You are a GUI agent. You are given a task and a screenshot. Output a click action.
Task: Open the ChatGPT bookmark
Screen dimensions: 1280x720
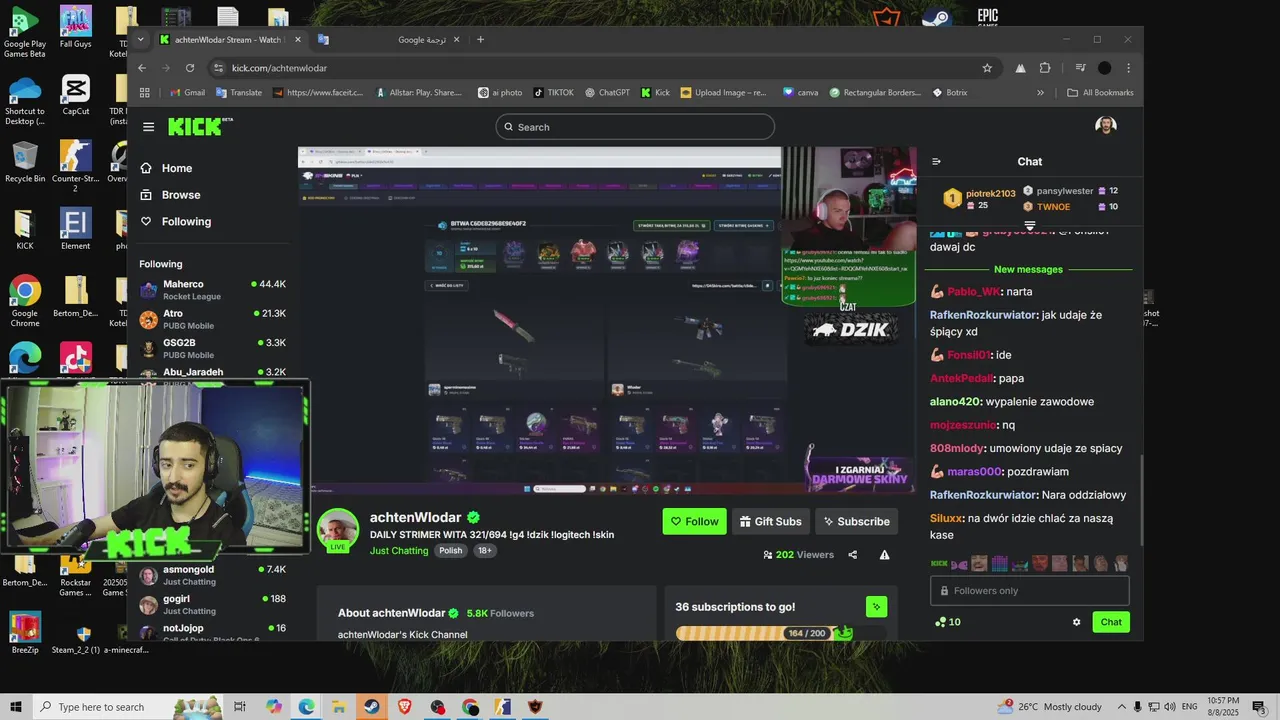point(608,92)
